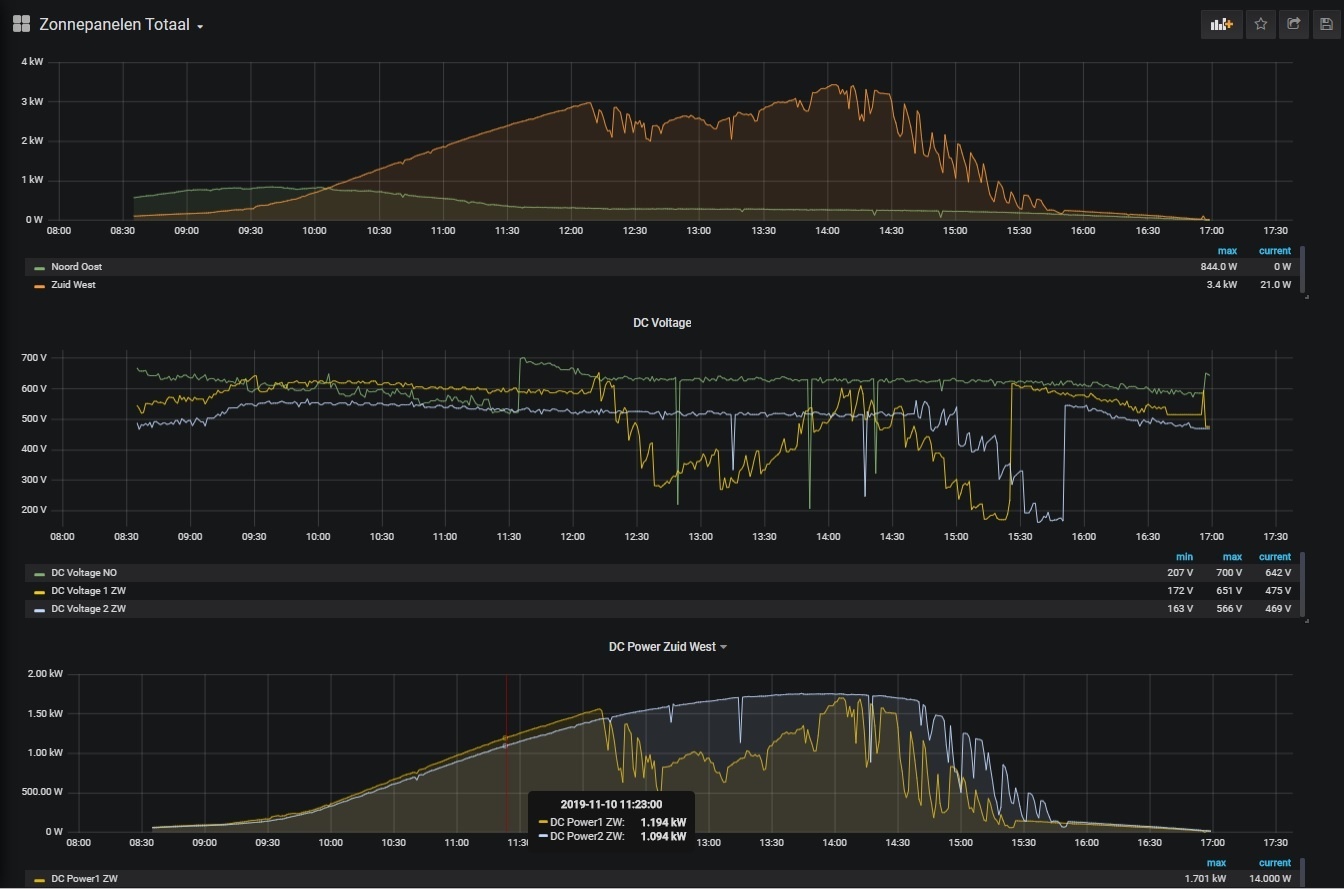The image size is (1344, 889).
Task: Sort the DC Power legend by current
Action: pos(1275,863)
